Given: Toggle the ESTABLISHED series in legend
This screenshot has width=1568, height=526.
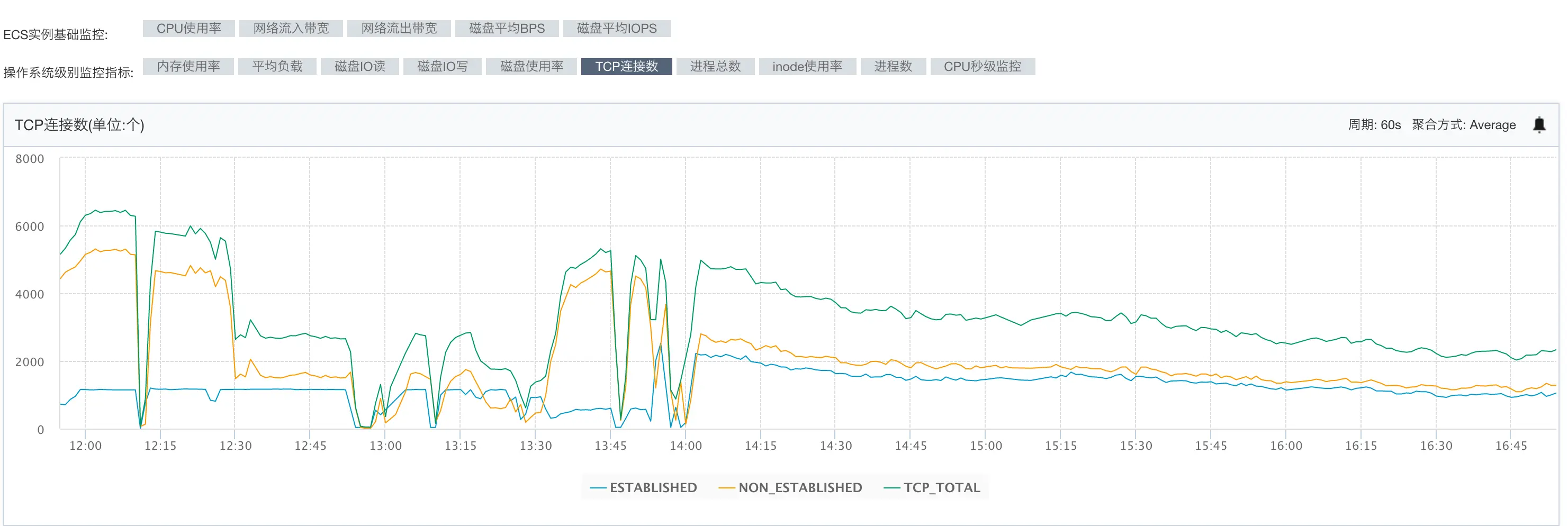Looking at the screenshot, I should tap(644, 488).
